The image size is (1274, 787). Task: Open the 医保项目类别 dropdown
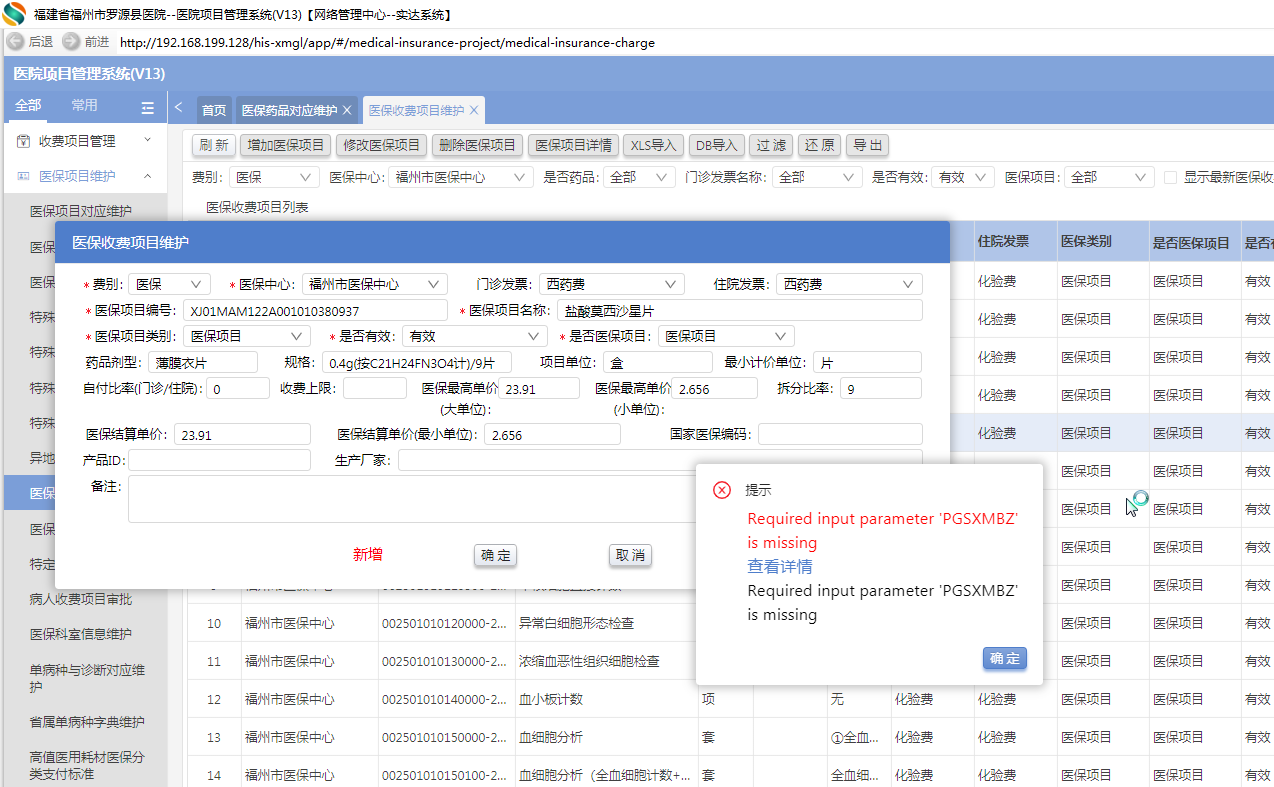point(246,336)
